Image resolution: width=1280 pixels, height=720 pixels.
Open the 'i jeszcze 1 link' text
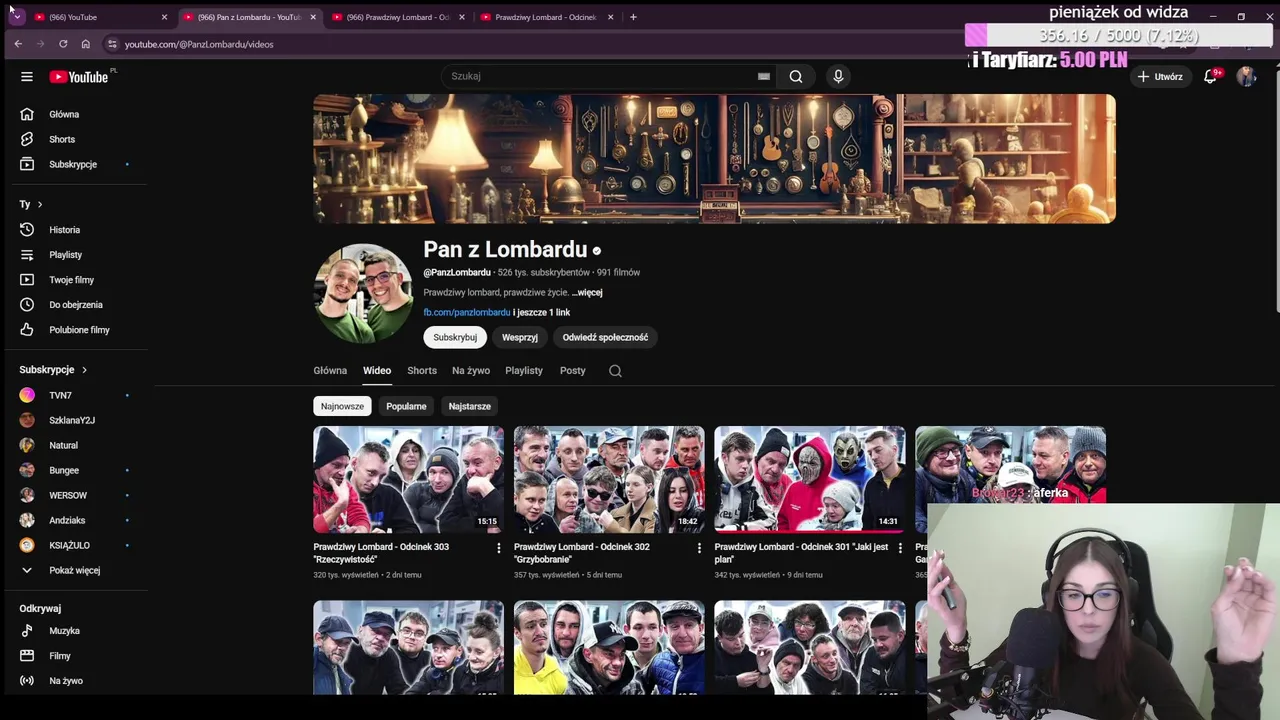[541, 313]
